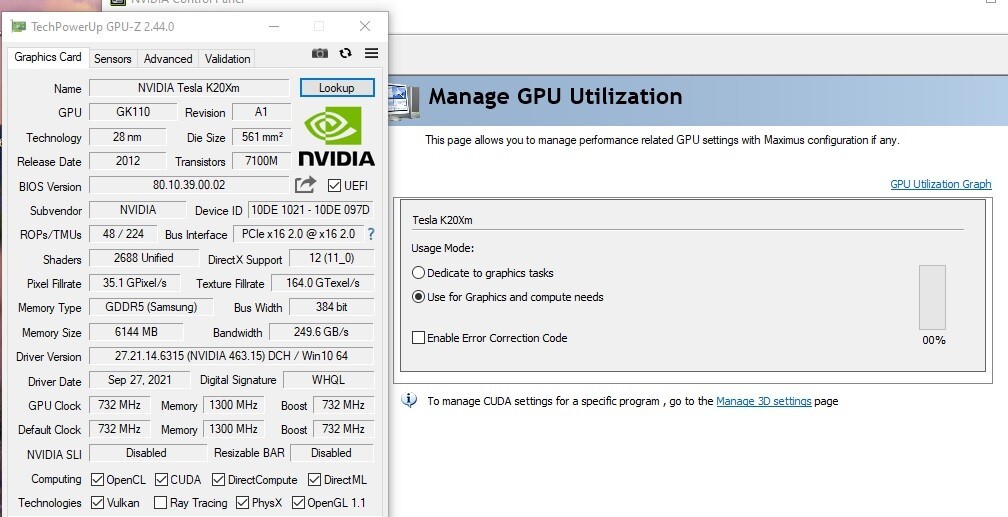Image resolution: width=1008 pixels, height=517 pixels.
Task: Click the Pixel Fillrate value 35.1 GPixel/s
Action: pyautogui.click(x=135, y=282)
